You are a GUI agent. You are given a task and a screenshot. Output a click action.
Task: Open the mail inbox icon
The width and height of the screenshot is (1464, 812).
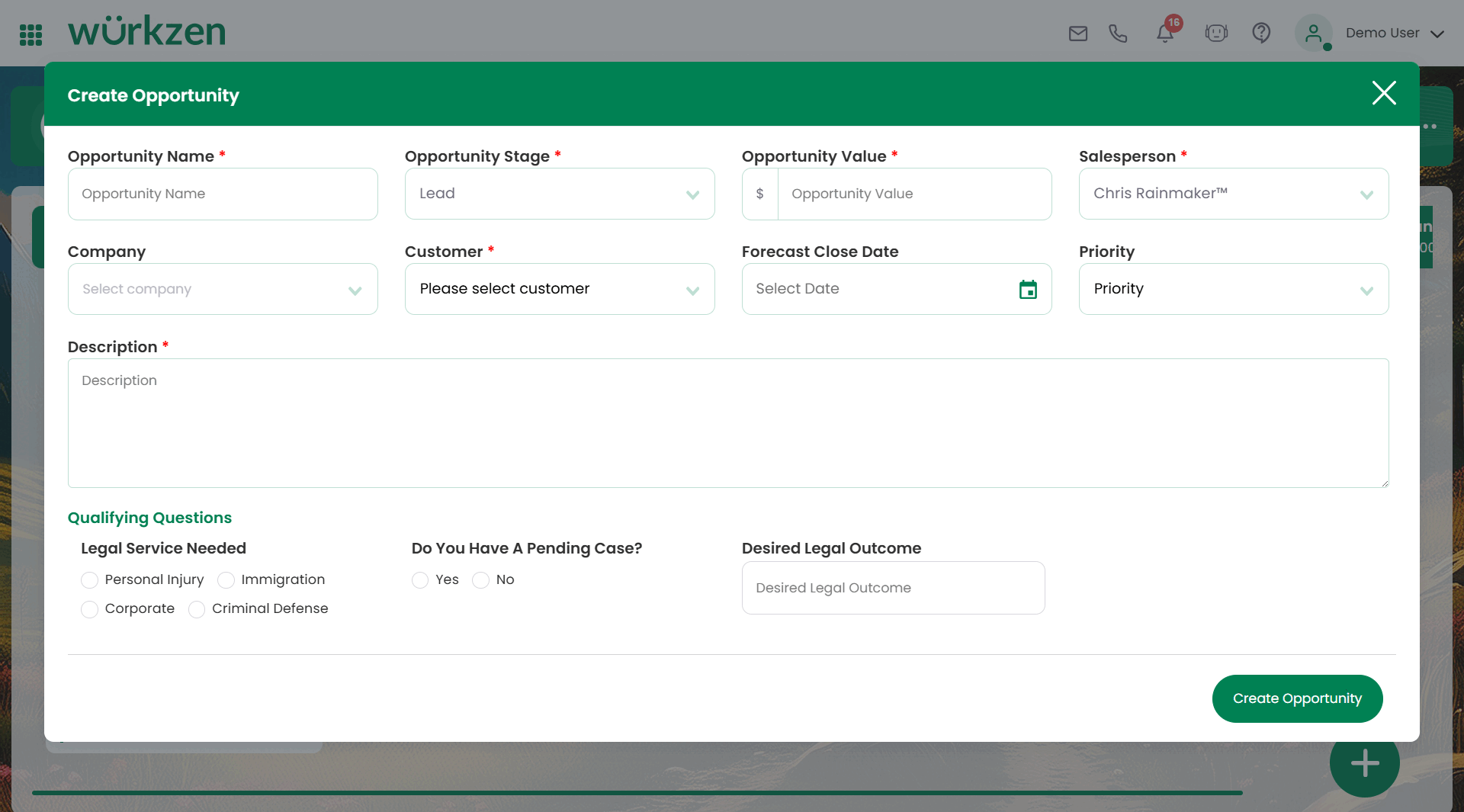coord(1077,34)
